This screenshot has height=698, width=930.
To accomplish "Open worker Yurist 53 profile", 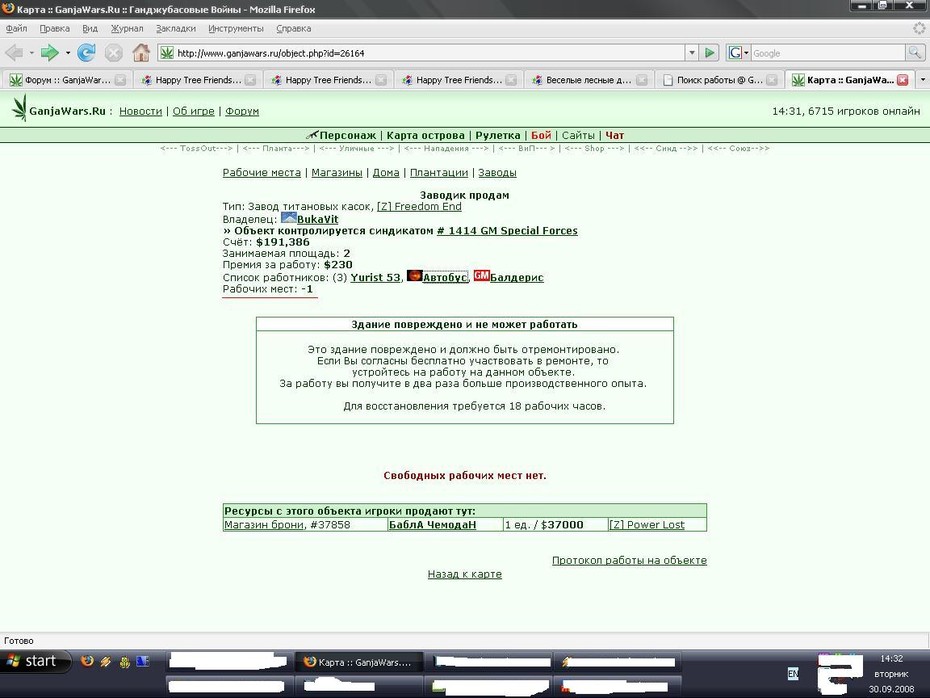I will tap(375, 277).
